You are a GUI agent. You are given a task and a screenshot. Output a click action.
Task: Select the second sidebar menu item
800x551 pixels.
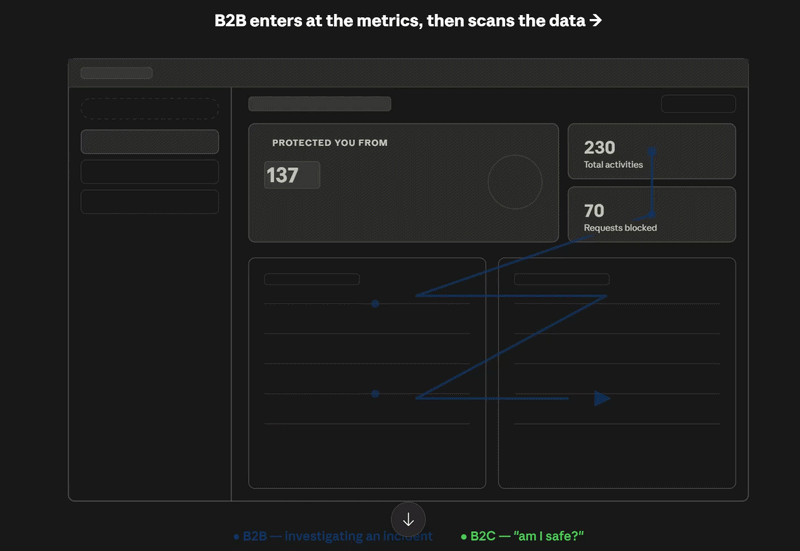click(x=149, y=171)
